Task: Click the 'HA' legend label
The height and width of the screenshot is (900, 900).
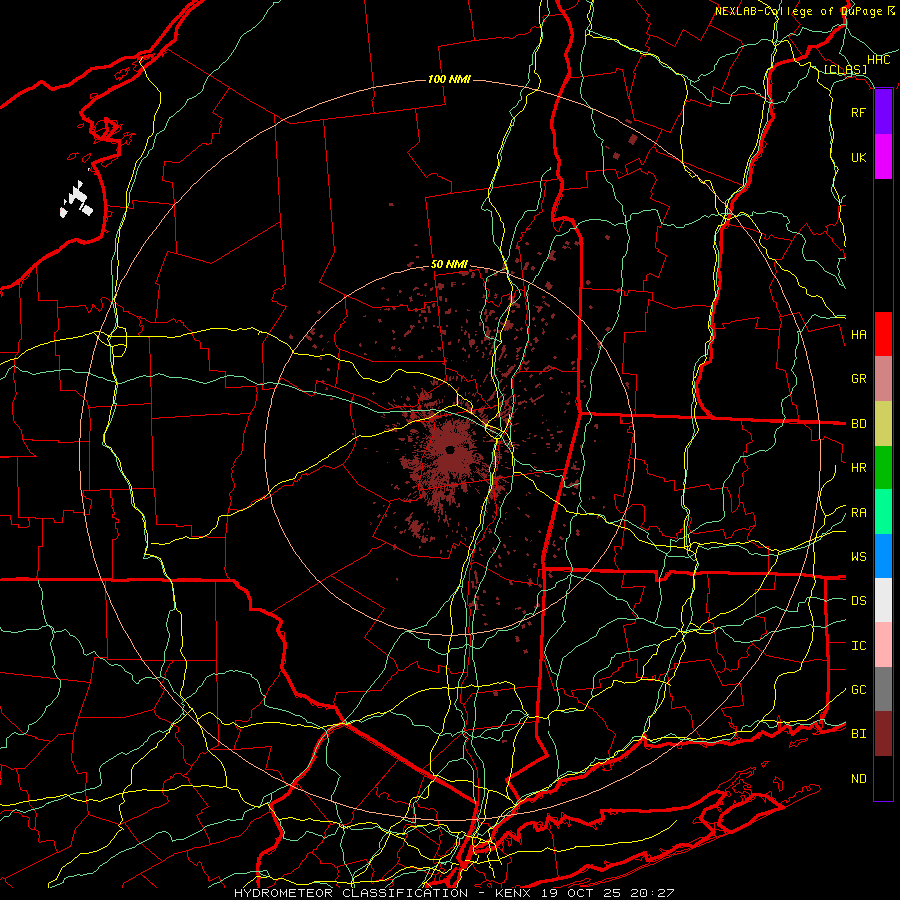Action: pyautogui.click(x=858, y=335)
